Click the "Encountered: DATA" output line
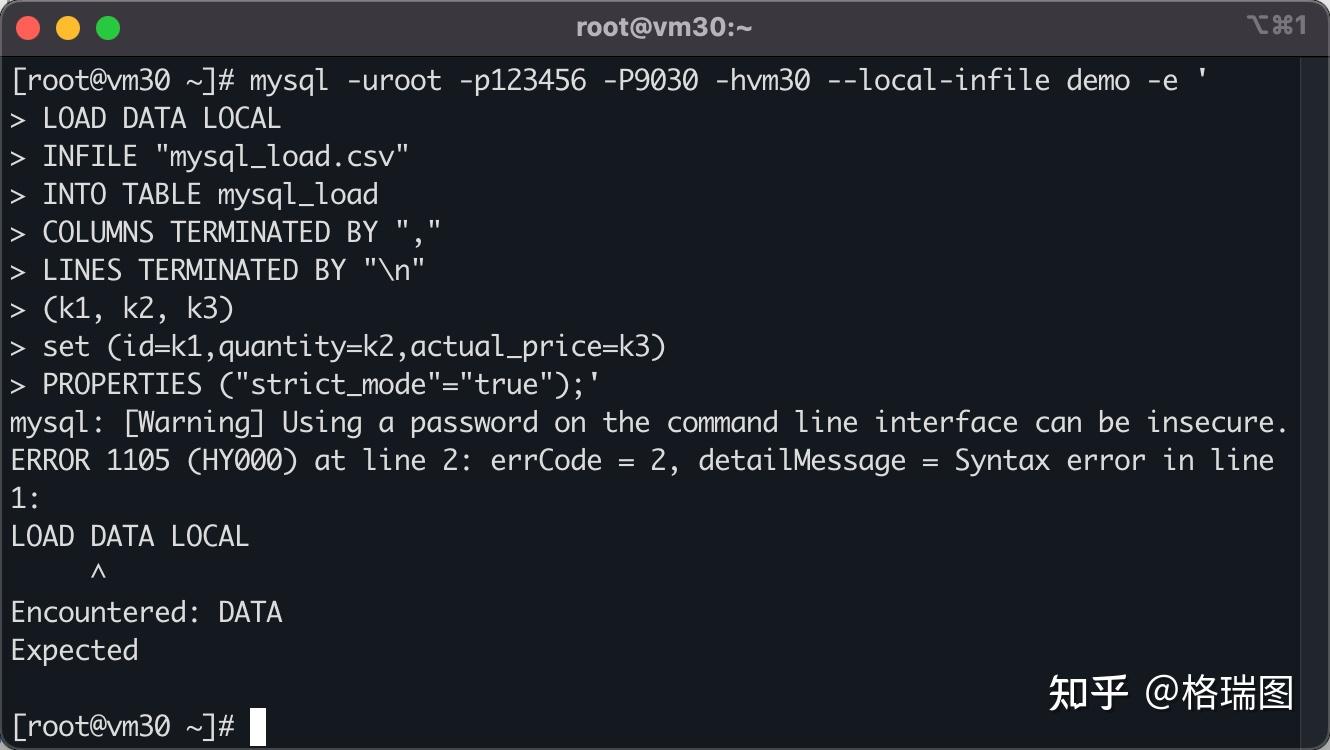Viewport: 1330px width, 750px height. [147, 612]
